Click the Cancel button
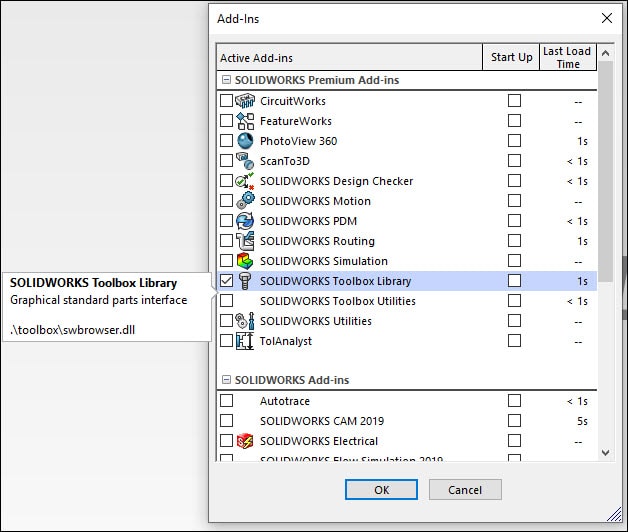Image resolution: width=628 pixels, height=532 pixels. pos(465,490)
